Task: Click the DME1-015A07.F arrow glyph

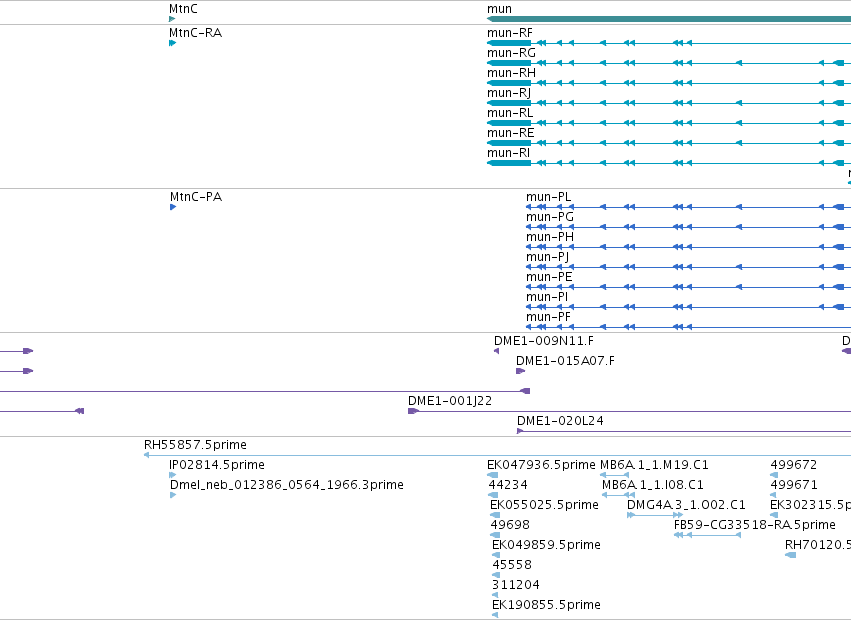Action: pos(520,371)
